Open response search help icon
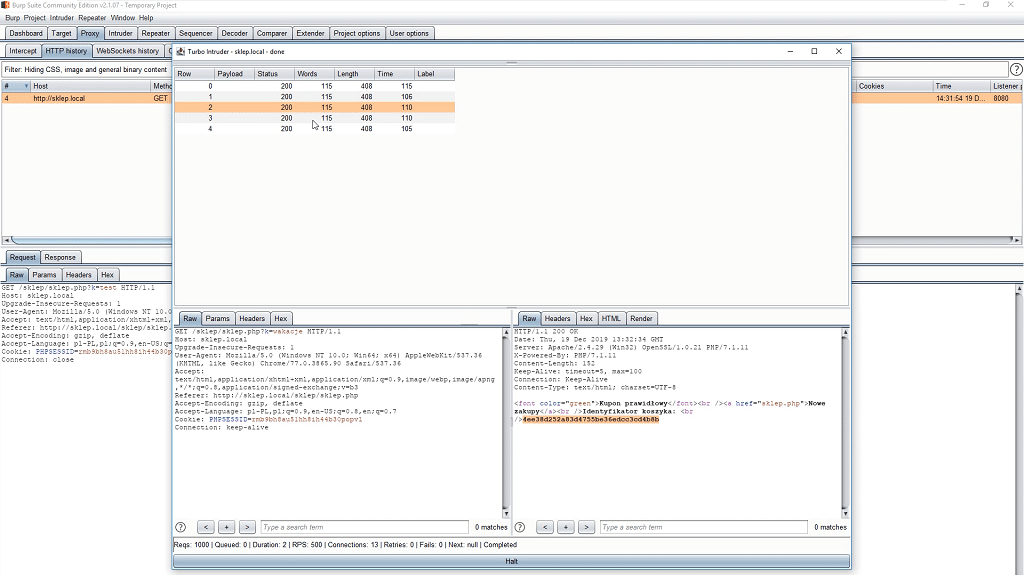Screen dimensions: 1024x576 [520, 527]
